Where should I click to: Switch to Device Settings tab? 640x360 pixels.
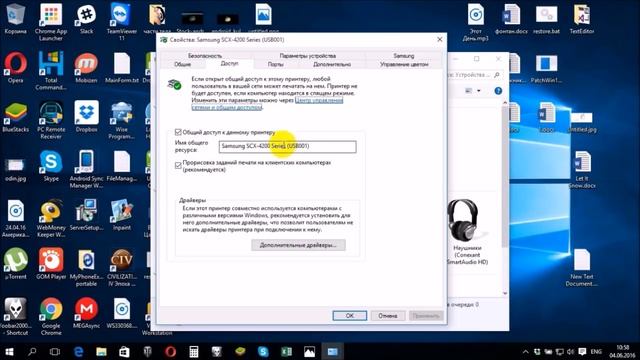pos(308,56)
